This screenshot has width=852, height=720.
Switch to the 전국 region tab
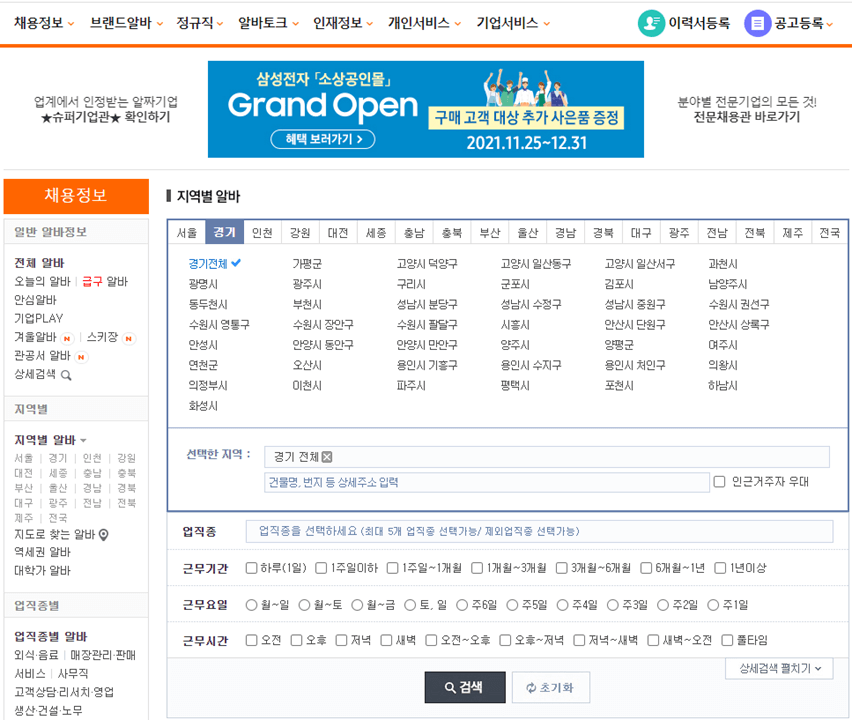click(x=829, y=233)
